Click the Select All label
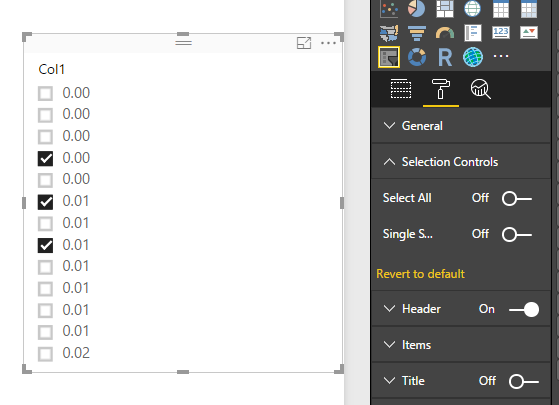Screen dimensions: 559x405 (x=407, y=198)
